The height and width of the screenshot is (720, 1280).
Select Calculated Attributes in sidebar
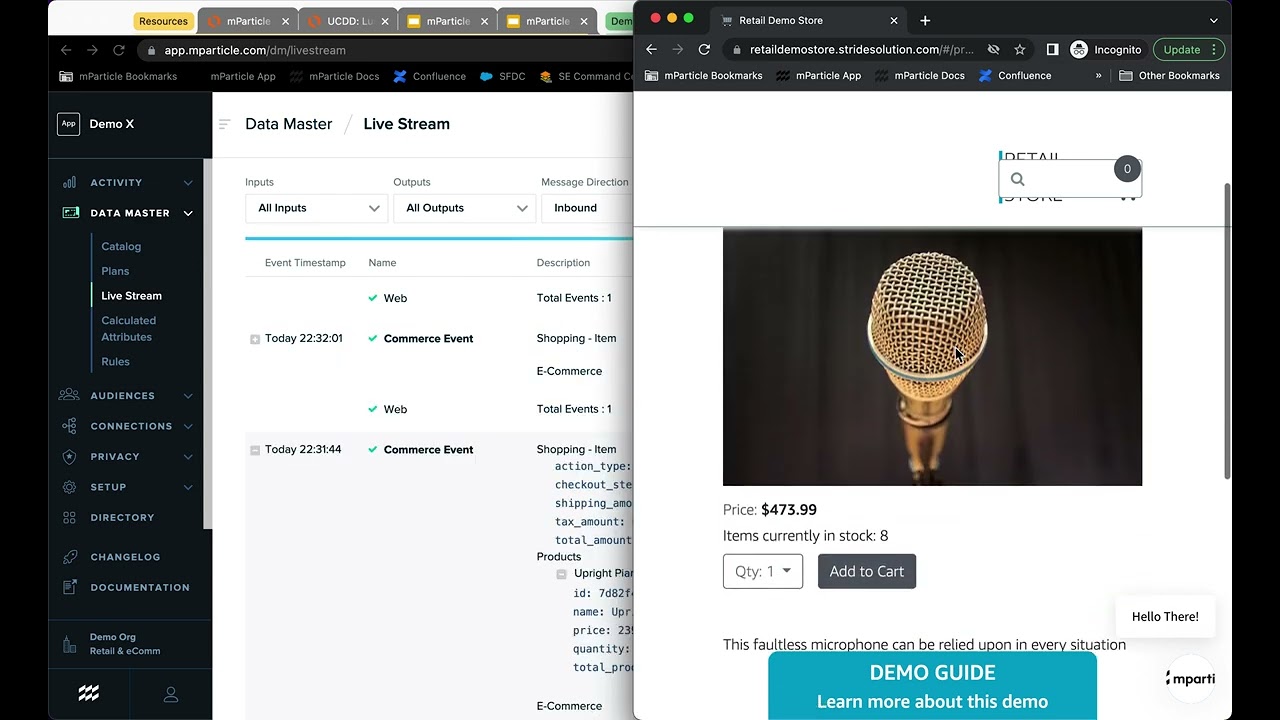coord(128,329)
